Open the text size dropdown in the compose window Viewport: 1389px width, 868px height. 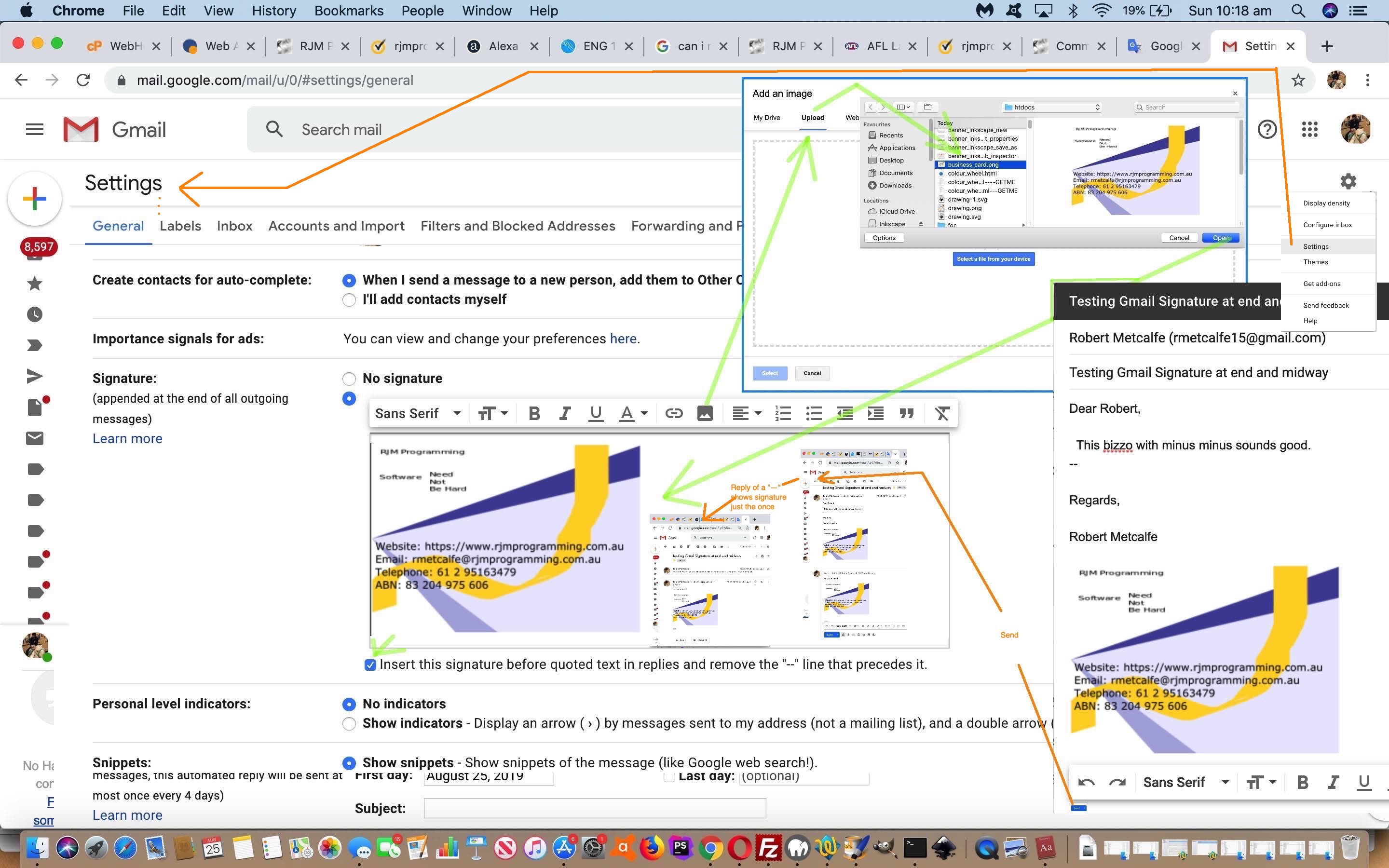click(x=1260, y=783)
